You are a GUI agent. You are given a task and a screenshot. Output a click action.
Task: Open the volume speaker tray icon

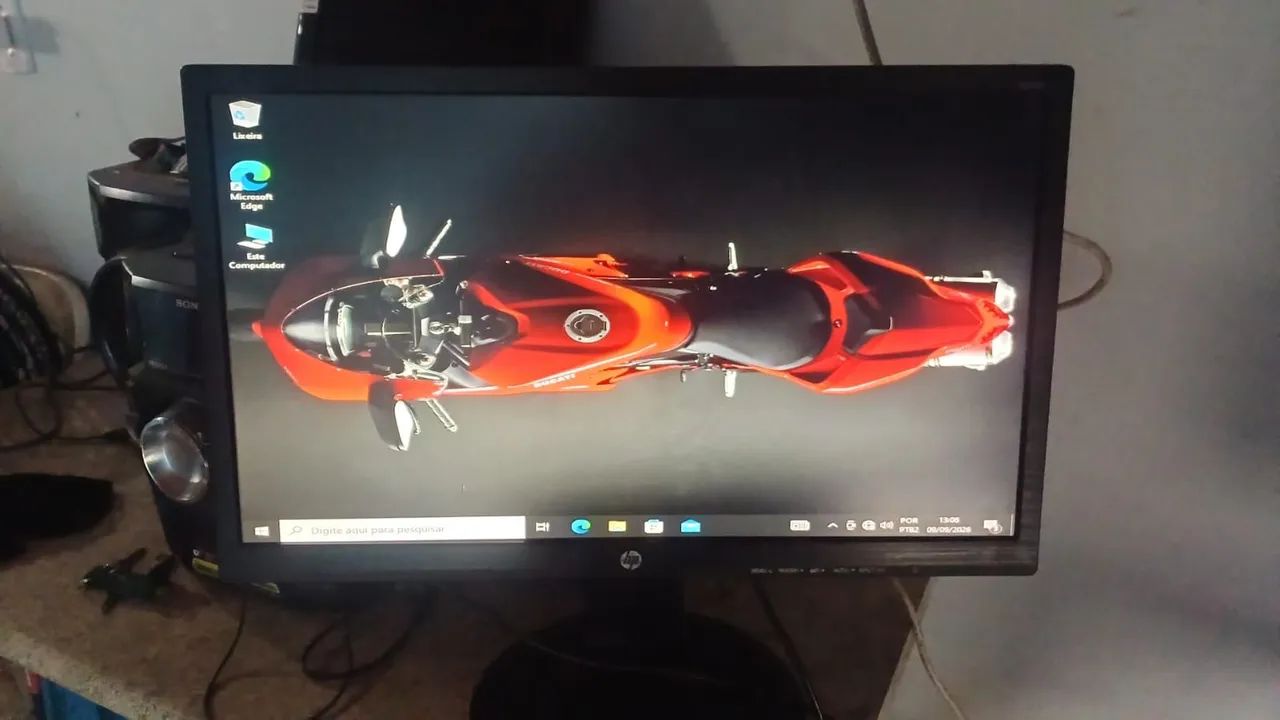tap(886, 525)
